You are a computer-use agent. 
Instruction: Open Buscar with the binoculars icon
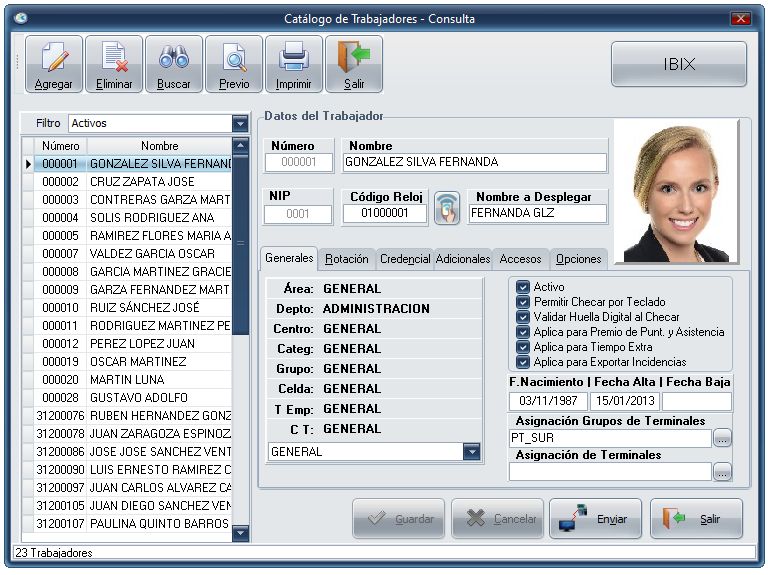pos(174,64)
